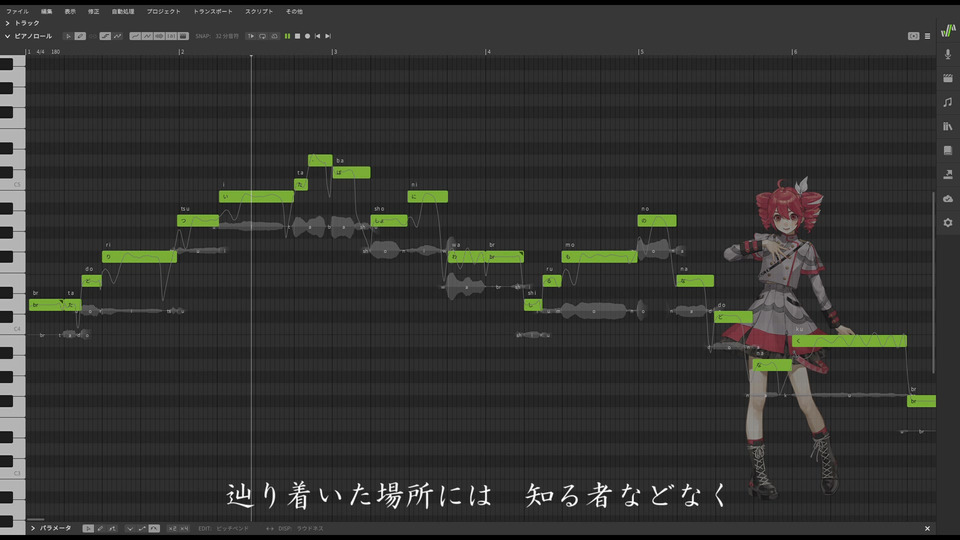Open the cloud license update panel
Image resolution: width=960 pixels, height=540 pixels.
point(948,198)
